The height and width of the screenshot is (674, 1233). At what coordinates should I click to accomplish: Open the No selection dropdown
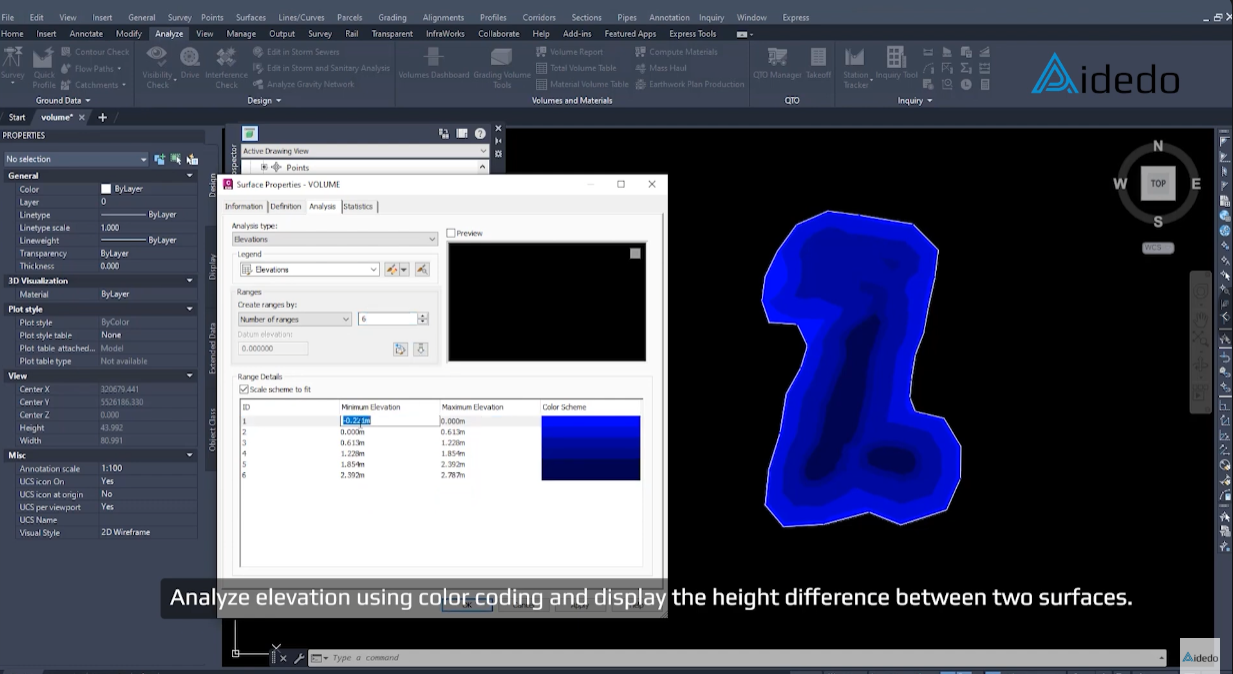(76, 159)
